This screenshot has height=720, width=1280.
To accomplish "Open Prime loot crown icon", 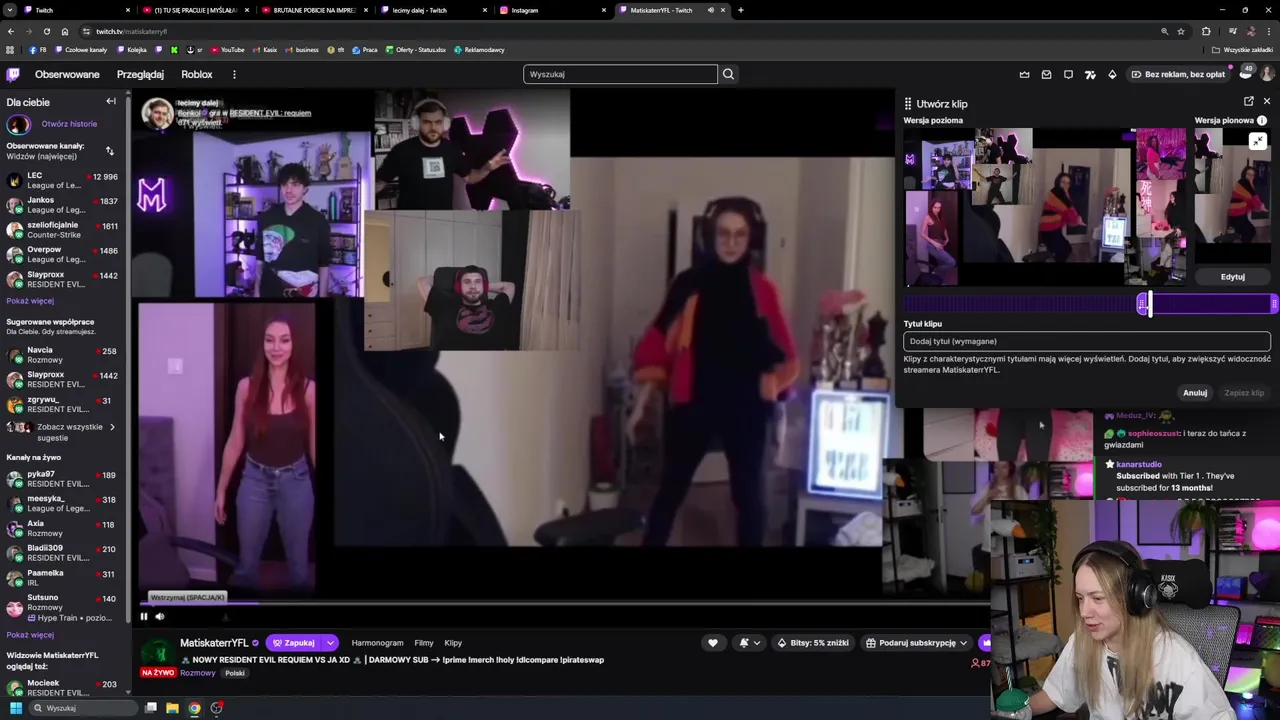I will click(x=1024, y=74).
